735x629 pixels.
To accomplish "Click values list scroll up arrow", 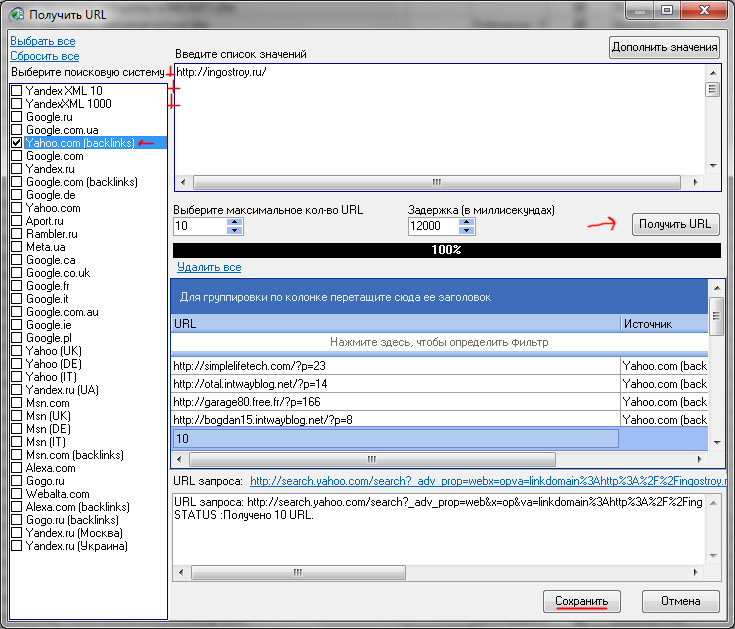I will point(713,73).
